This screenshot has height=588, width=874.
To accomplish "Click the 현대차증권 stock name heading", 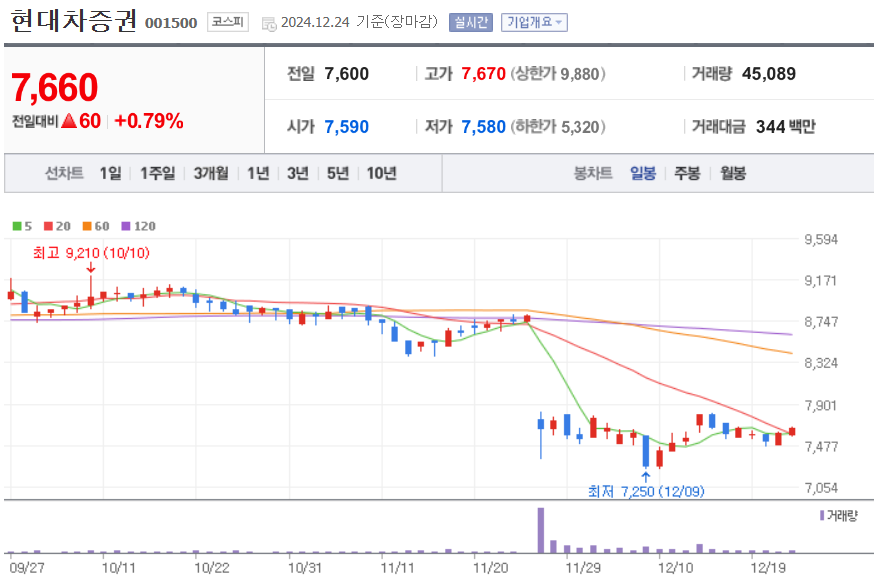I will pyautogui.click(x=73, y=21).
